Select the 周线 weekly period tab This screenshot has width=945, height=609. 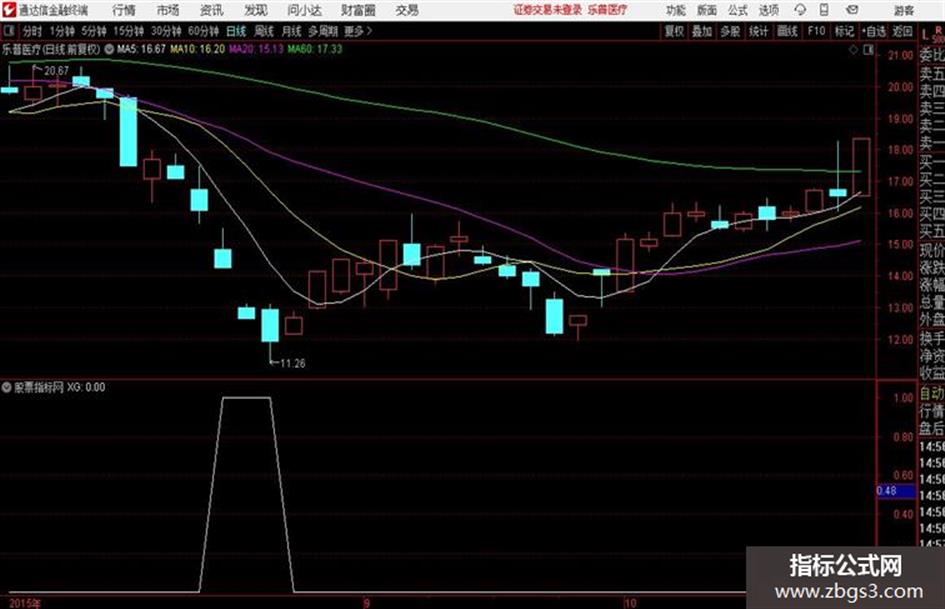click(x=263, y=31)
